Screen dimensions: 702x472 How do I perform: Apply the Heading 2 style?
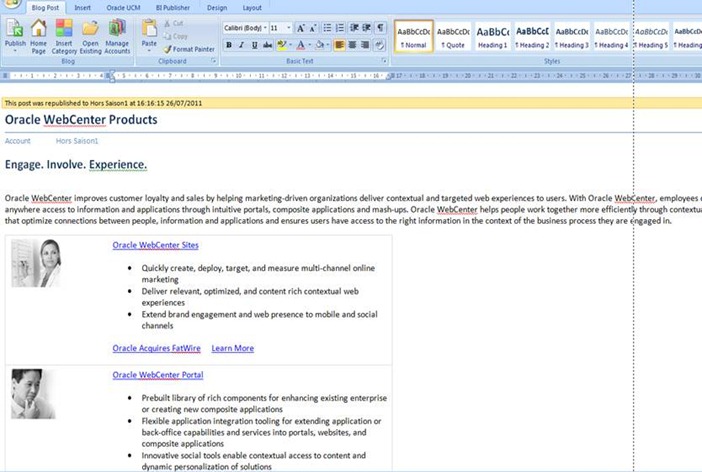click(x=532, y=37)
